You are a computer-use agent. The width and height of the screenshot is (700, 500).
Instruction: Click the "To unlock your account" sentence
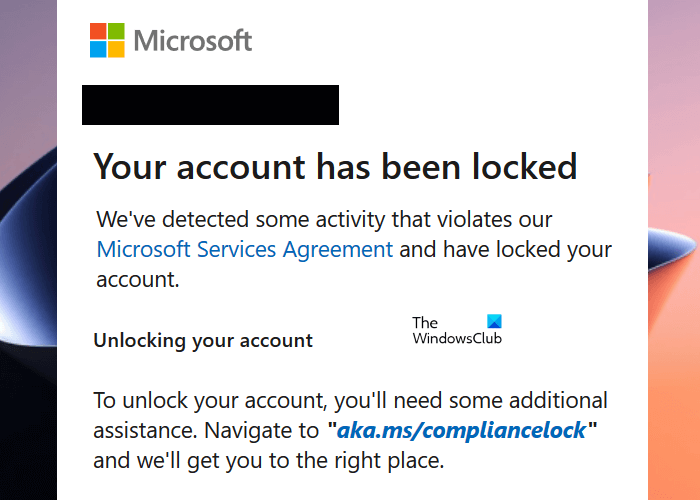(x=350, y=401)
